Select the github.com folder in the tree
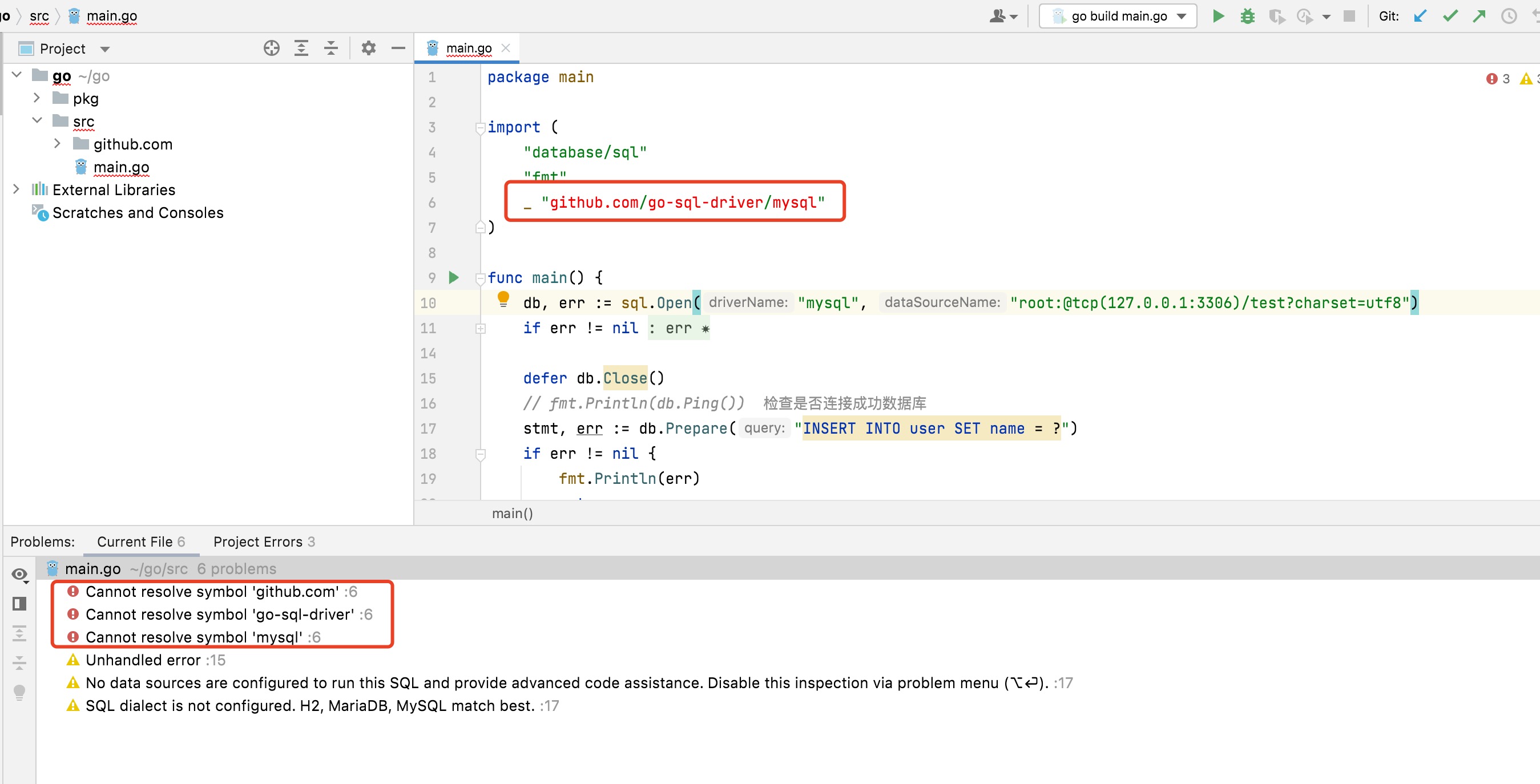Image resolution: width=1540 pixels, height=784 pixels. point(134,144)
